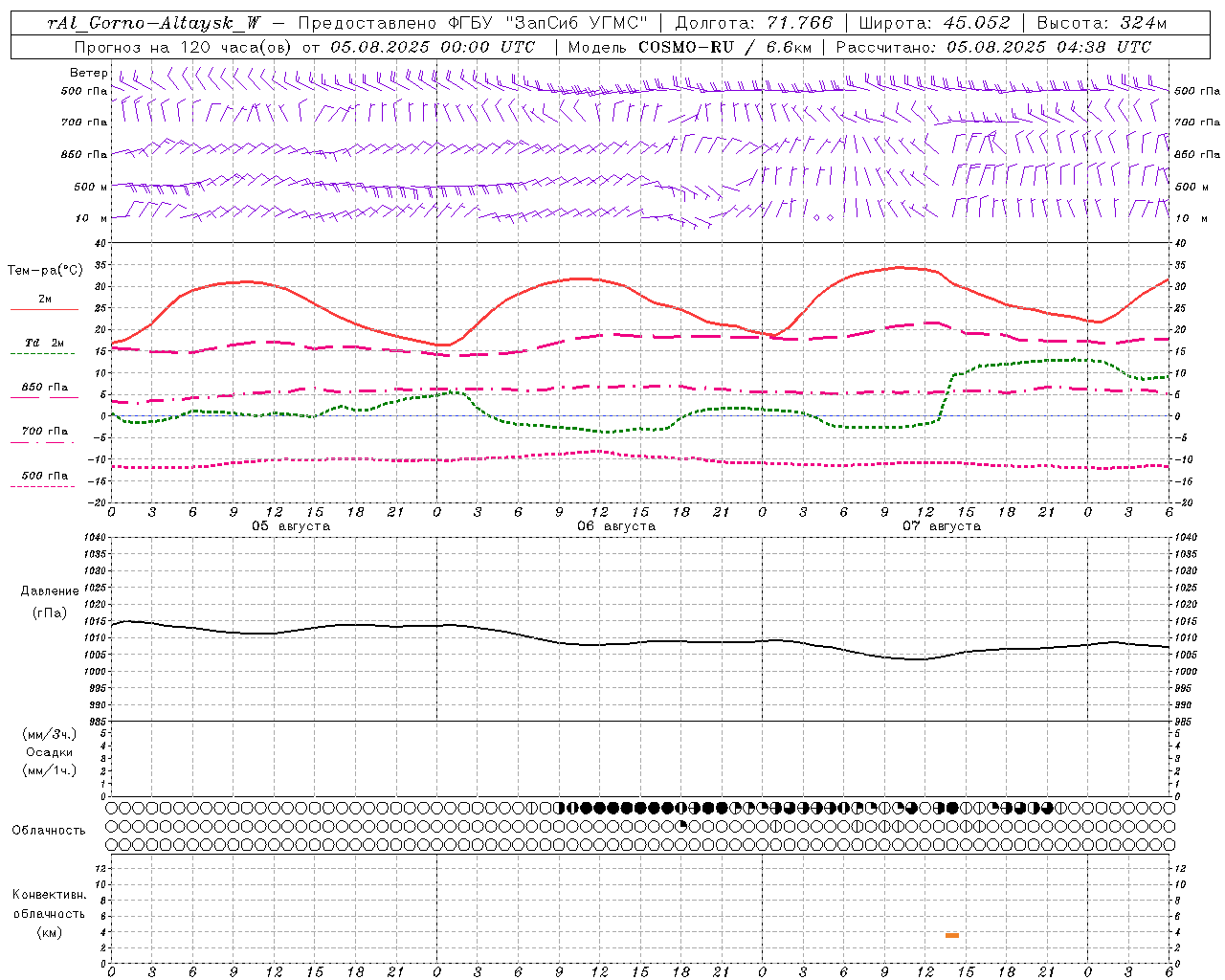1225x980 pixels.
Task: Click the partly filled circle in middle cloud row
Action: coord(681,826)
